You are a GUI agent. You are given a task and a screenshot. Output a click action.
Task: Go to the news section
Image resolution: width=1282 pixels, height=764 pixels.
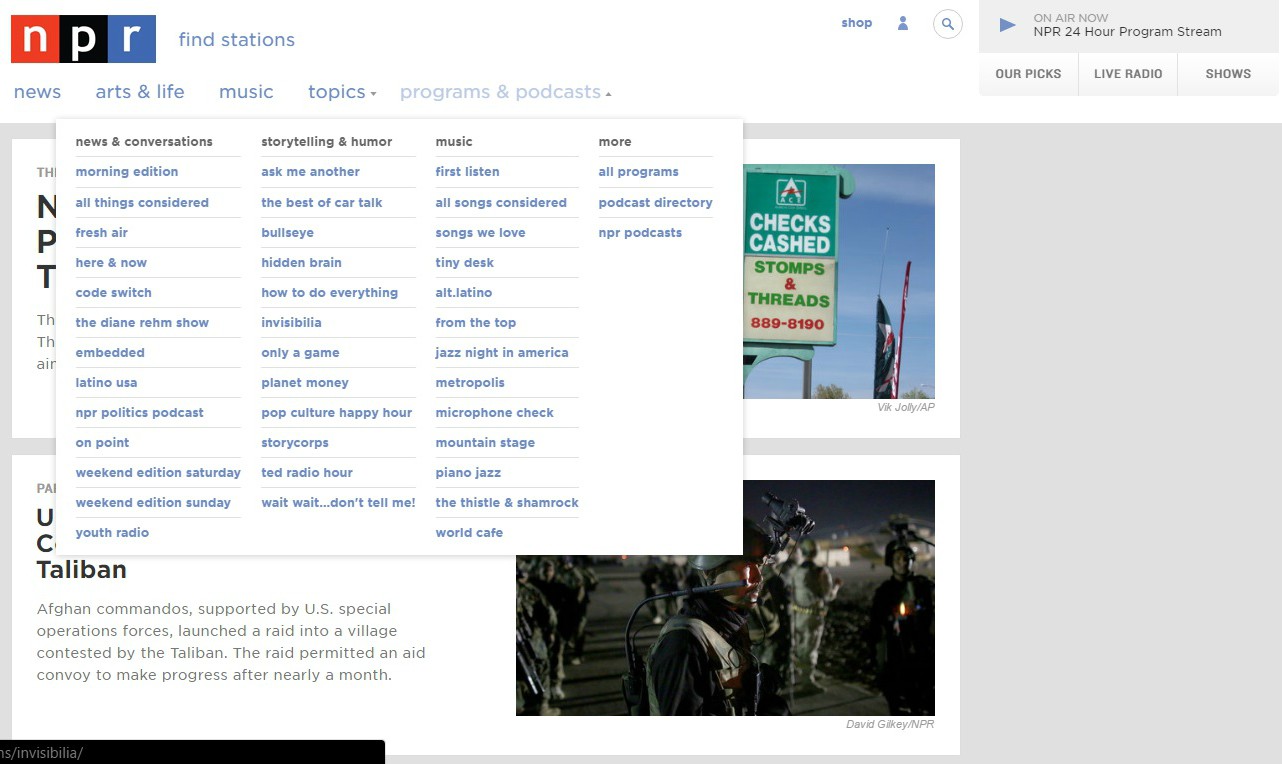(38, 92)
